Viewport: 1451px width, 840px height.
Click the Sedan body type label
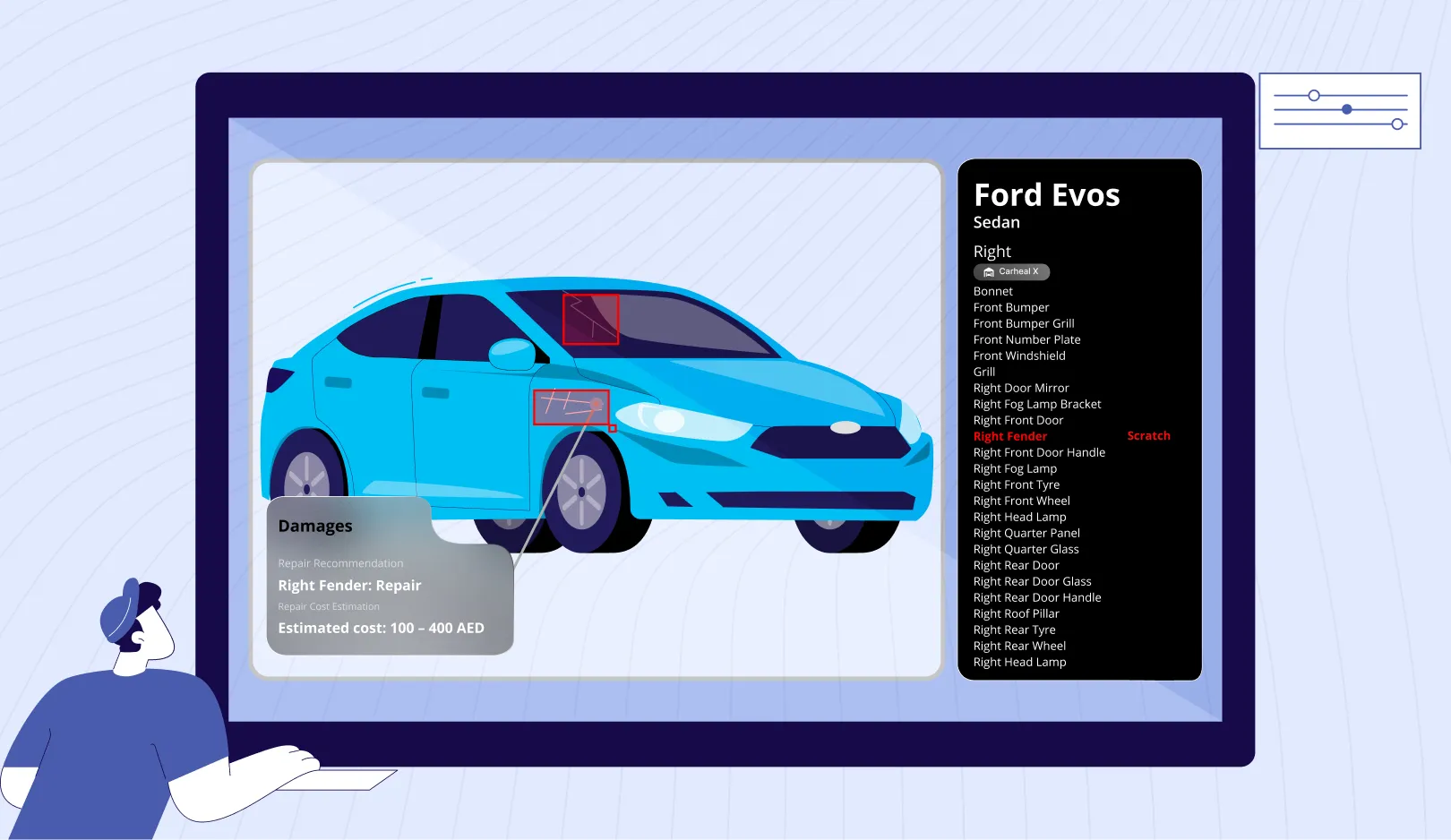coord(997,222)
